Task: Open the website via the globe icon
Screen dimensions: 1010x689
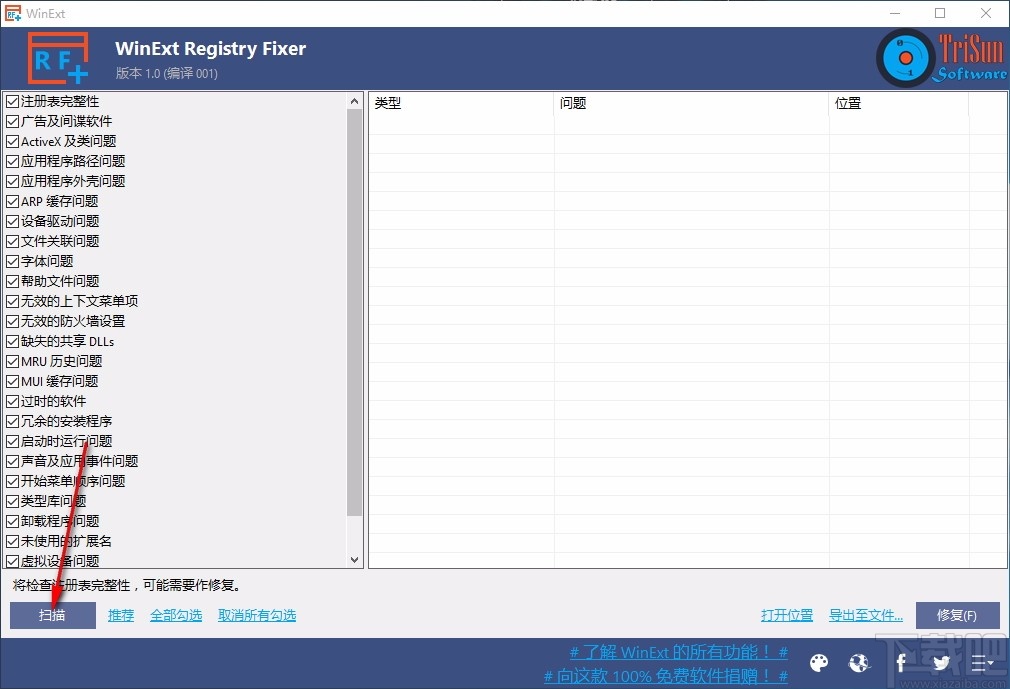Action: pos(859,663)
